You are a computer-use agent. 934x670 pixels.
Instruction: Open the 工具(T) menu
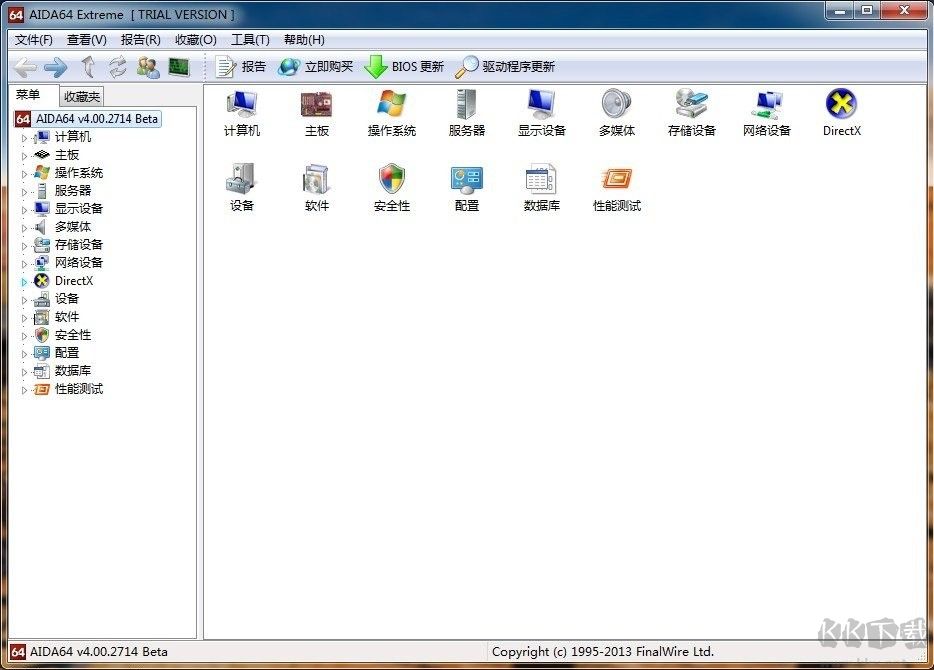pyautogui.click(x=250, y=40)
